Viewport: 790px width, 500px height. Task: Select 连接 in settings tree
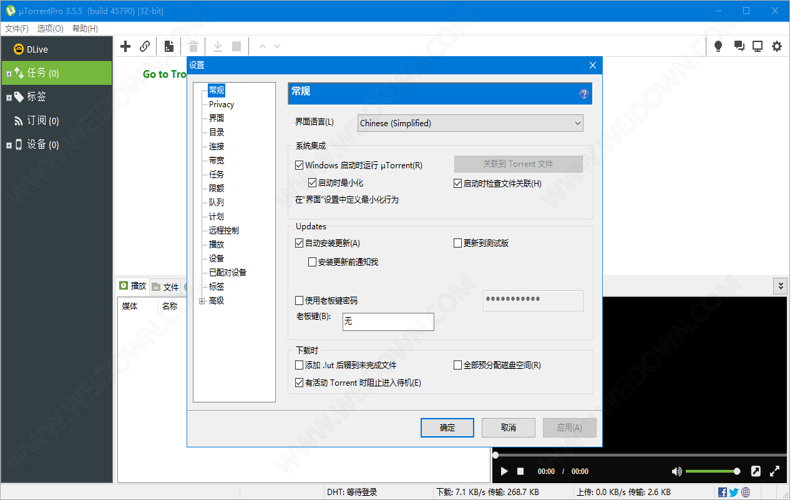point(216,146)
